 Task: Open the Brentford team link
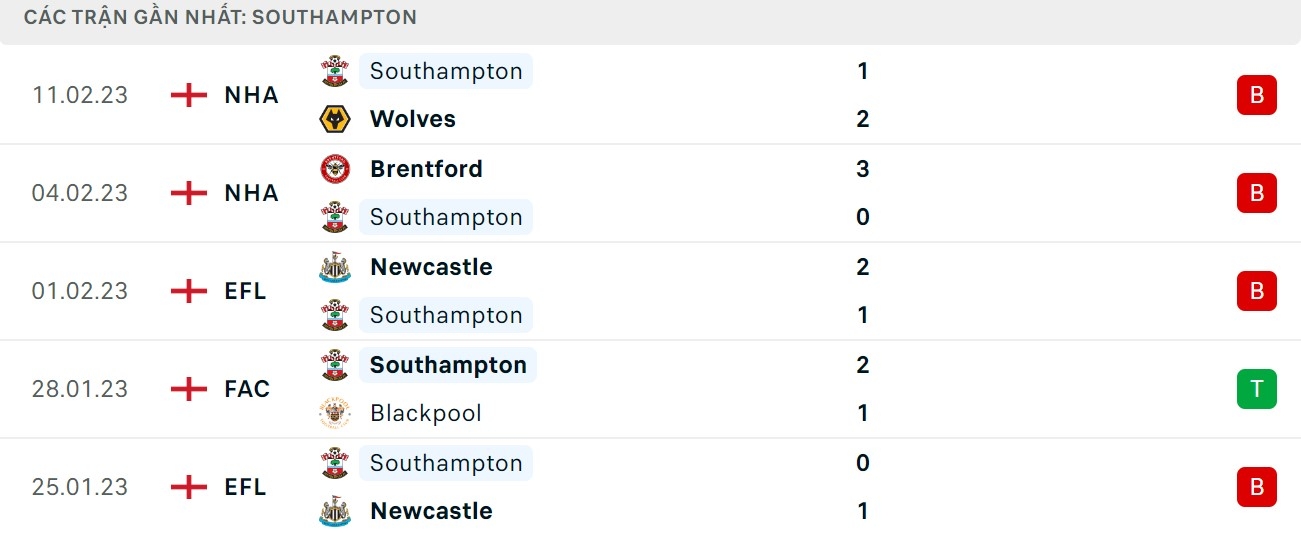coord(426,169)
